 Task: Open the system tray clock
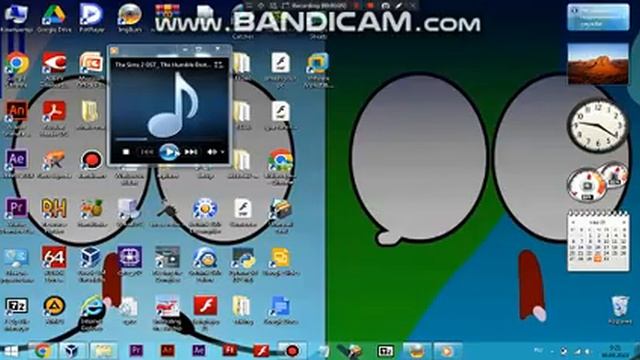click(x=614, y=351)
